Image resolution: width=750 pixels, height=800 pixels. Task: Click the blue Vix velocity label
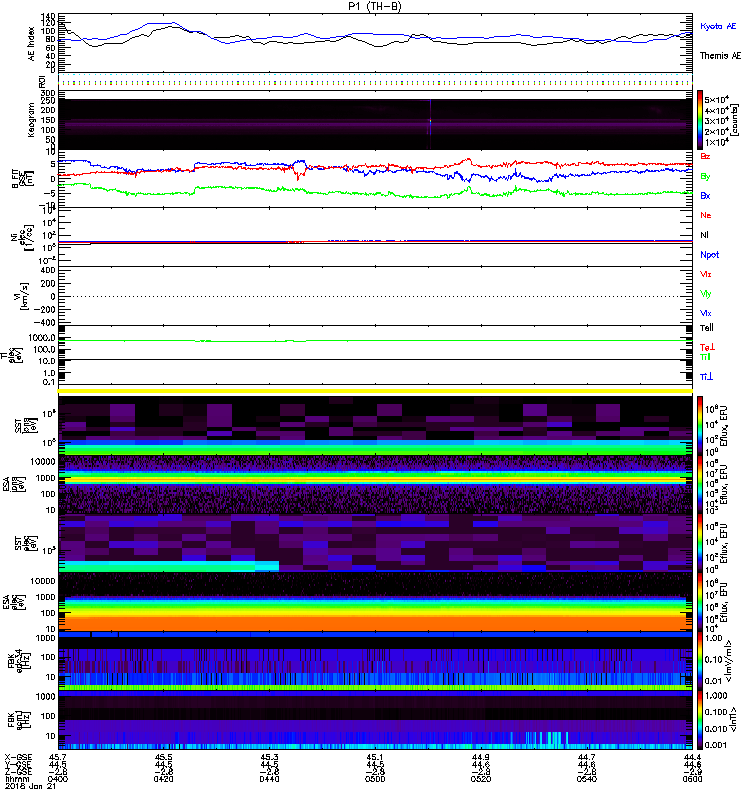point(706,313)
